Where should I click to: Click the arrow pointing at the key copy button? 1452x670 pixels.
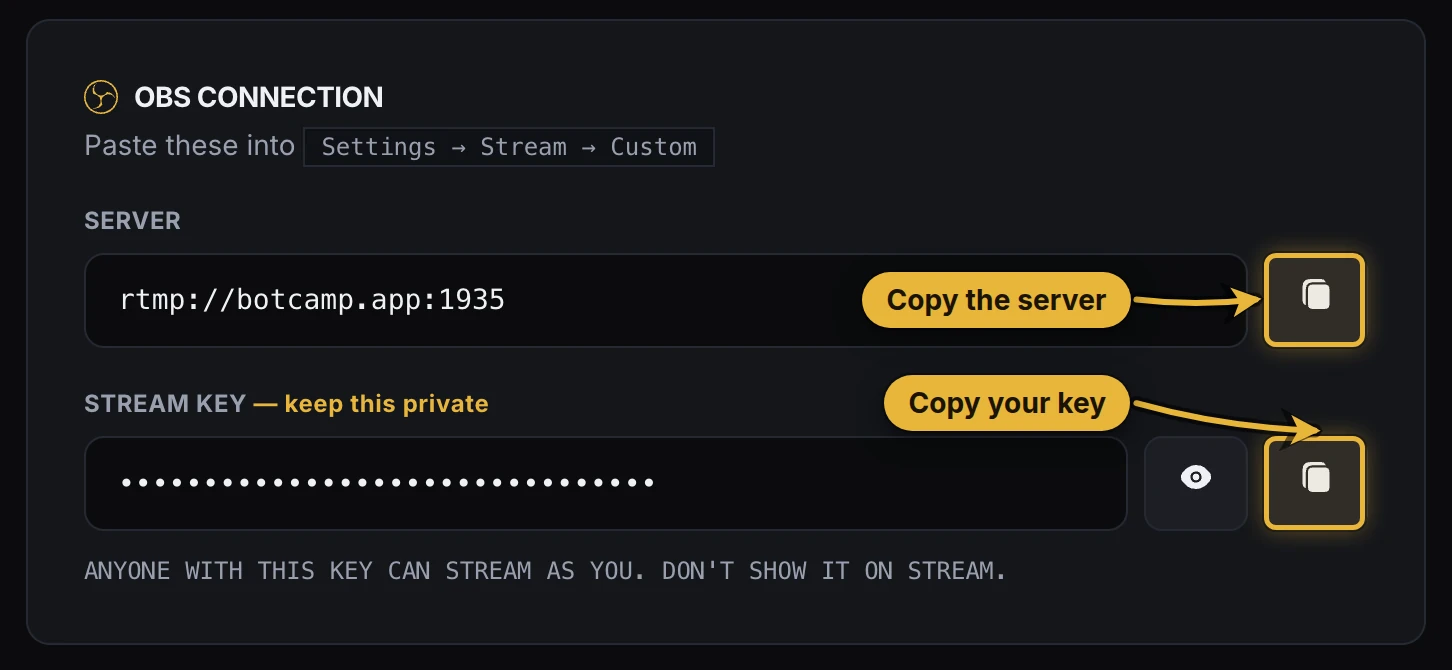tap(1228, 420)
